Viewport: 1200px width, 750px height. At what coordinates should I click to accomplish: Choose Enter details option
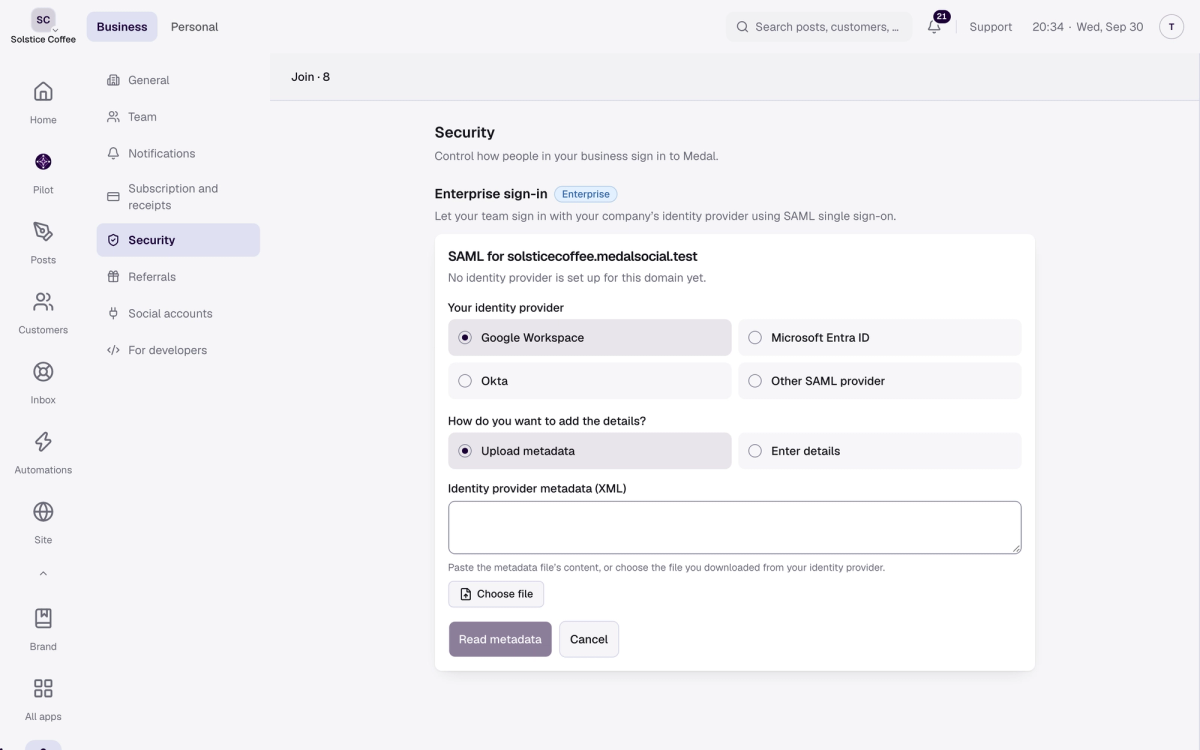point(880,451)
